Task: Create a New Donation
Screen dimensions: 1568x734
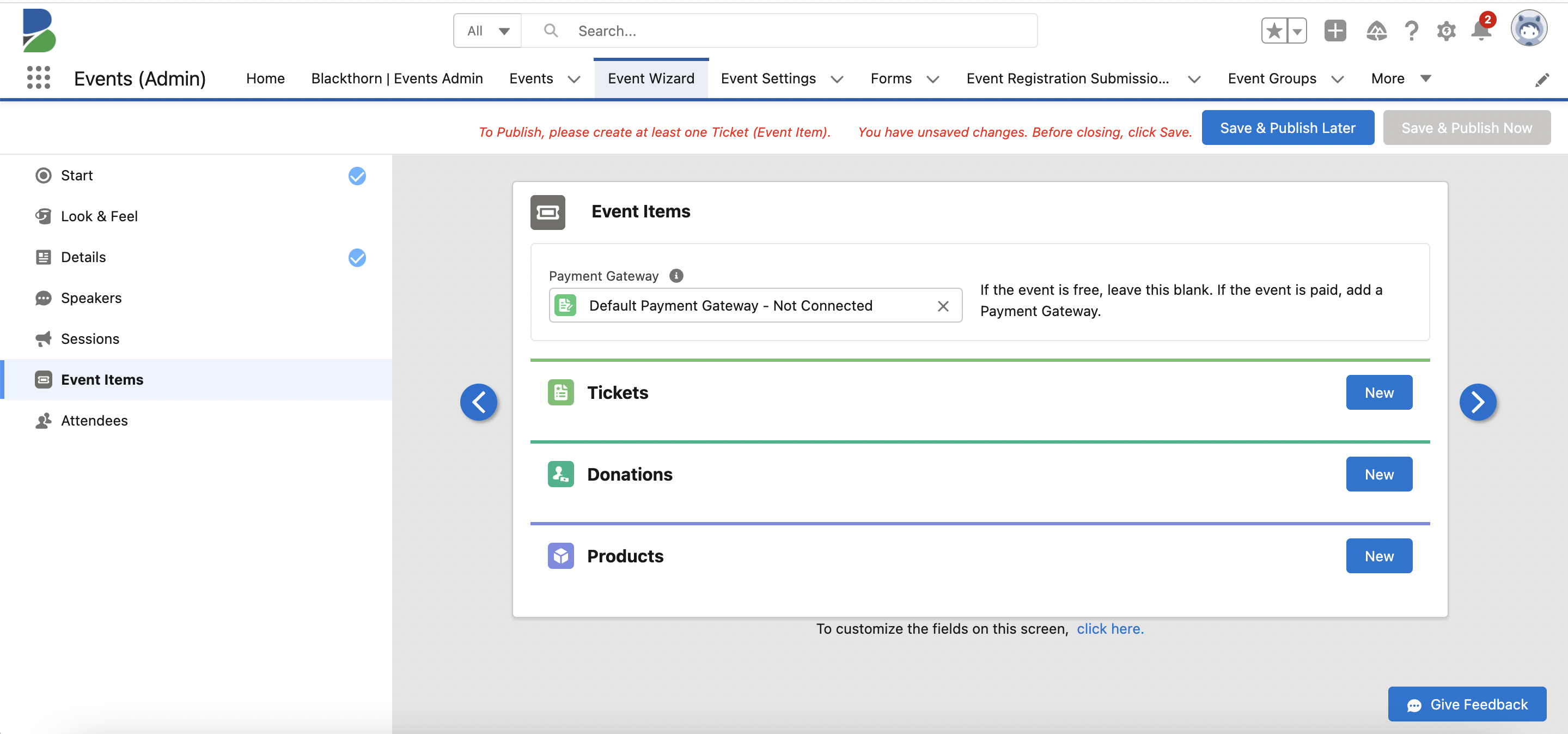Action: (1378, 474)
